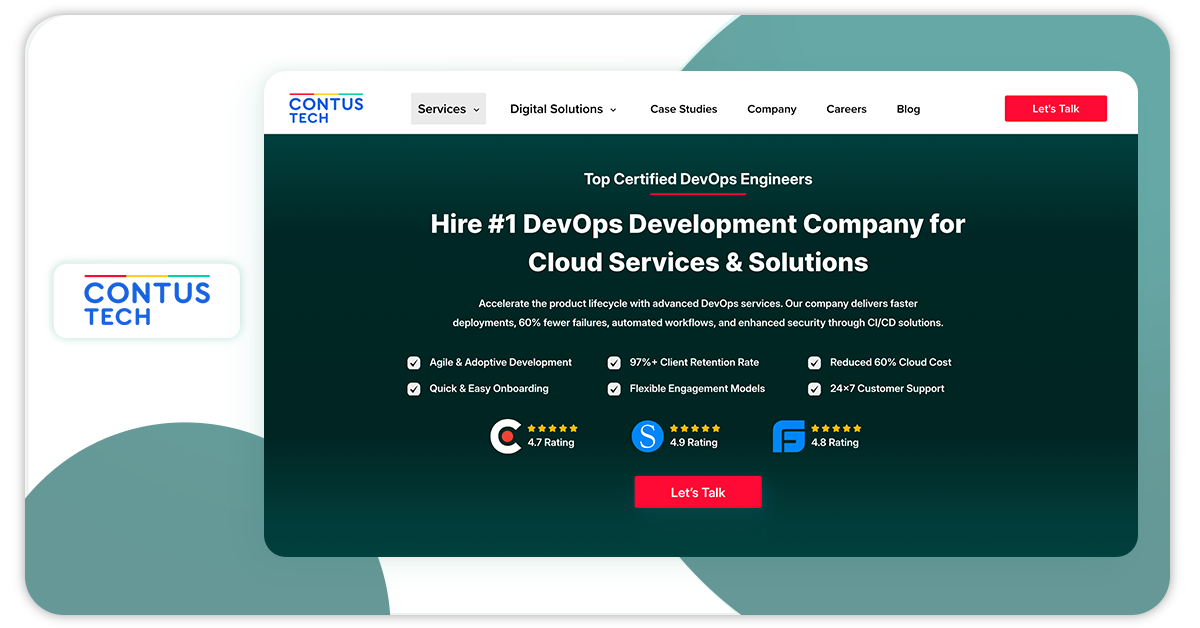The height and width of the screenshot is (628, 1200).
Task: Open the blue S rating badge icon
Action: point(648,436)
